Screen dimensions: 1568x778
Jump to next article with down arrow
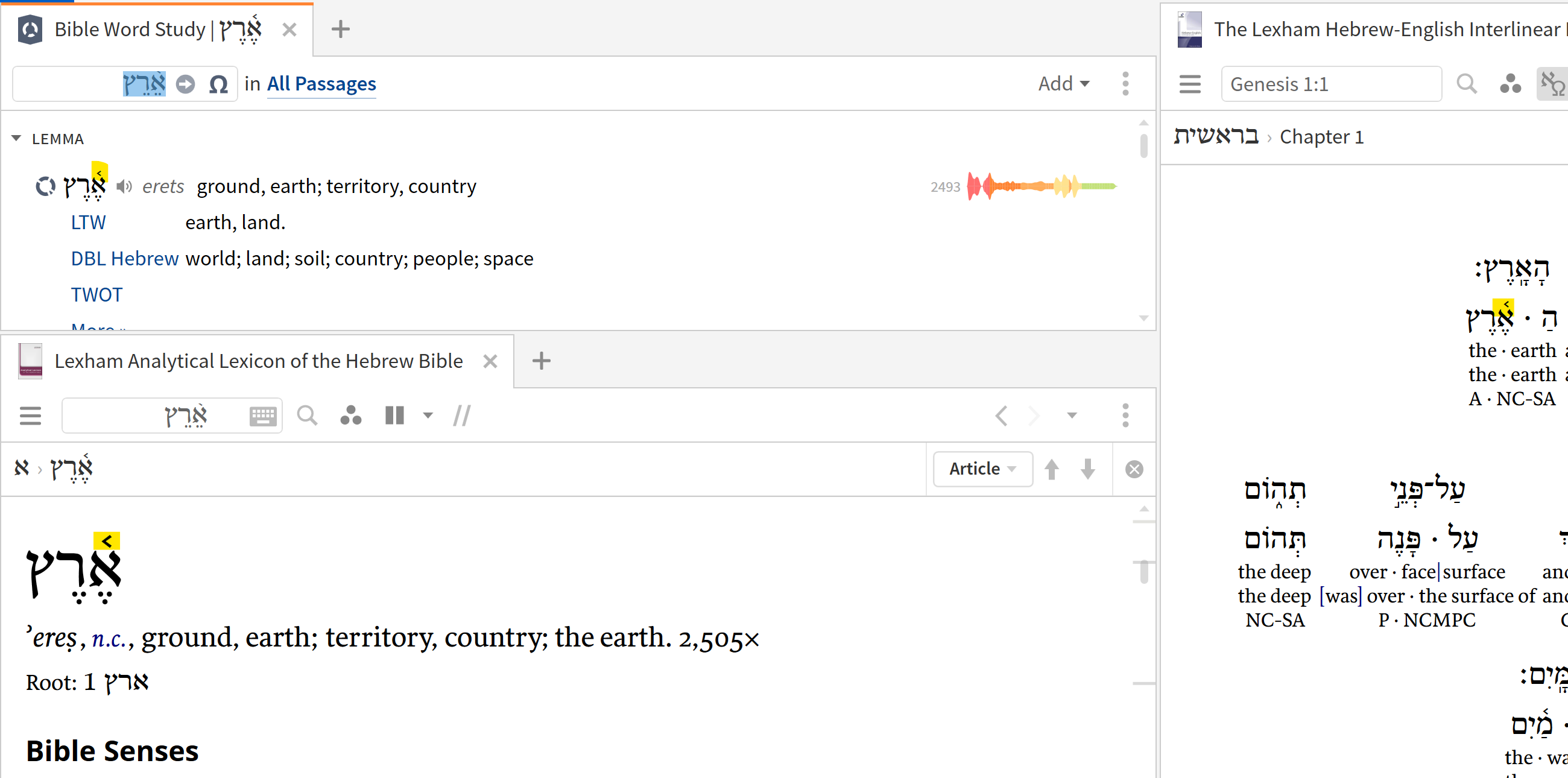(1089, 469)
